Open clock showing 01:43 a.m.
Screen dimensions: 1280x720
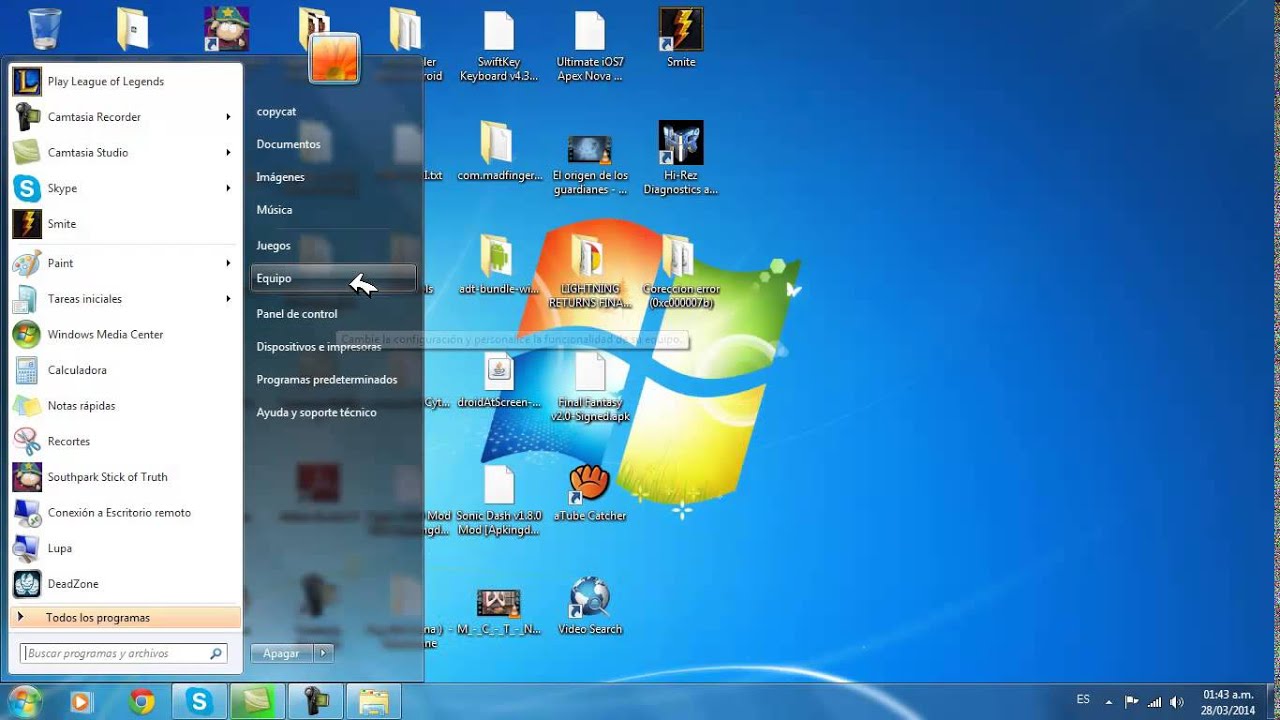point(1228,702)
